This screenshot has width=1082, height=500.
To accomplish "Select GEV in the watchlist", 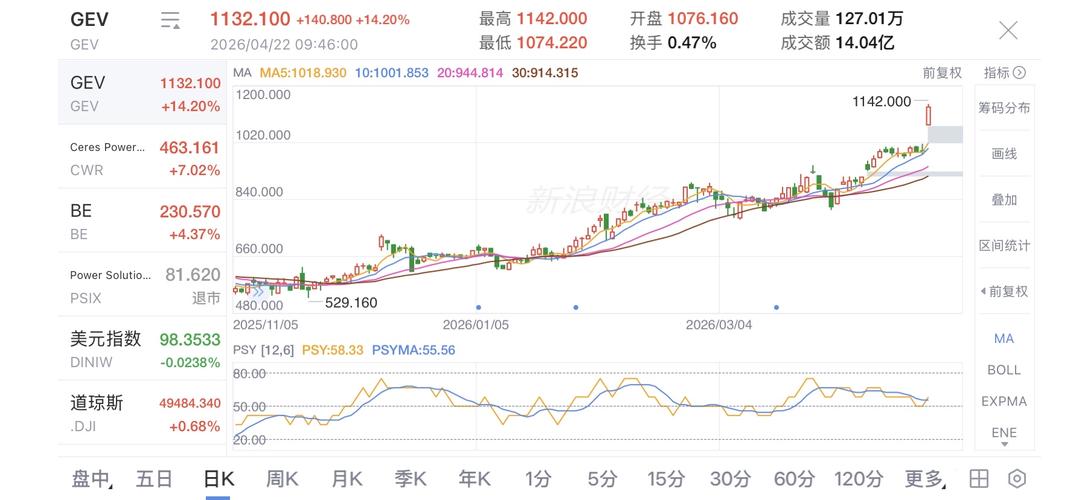I will pos(142,93).
